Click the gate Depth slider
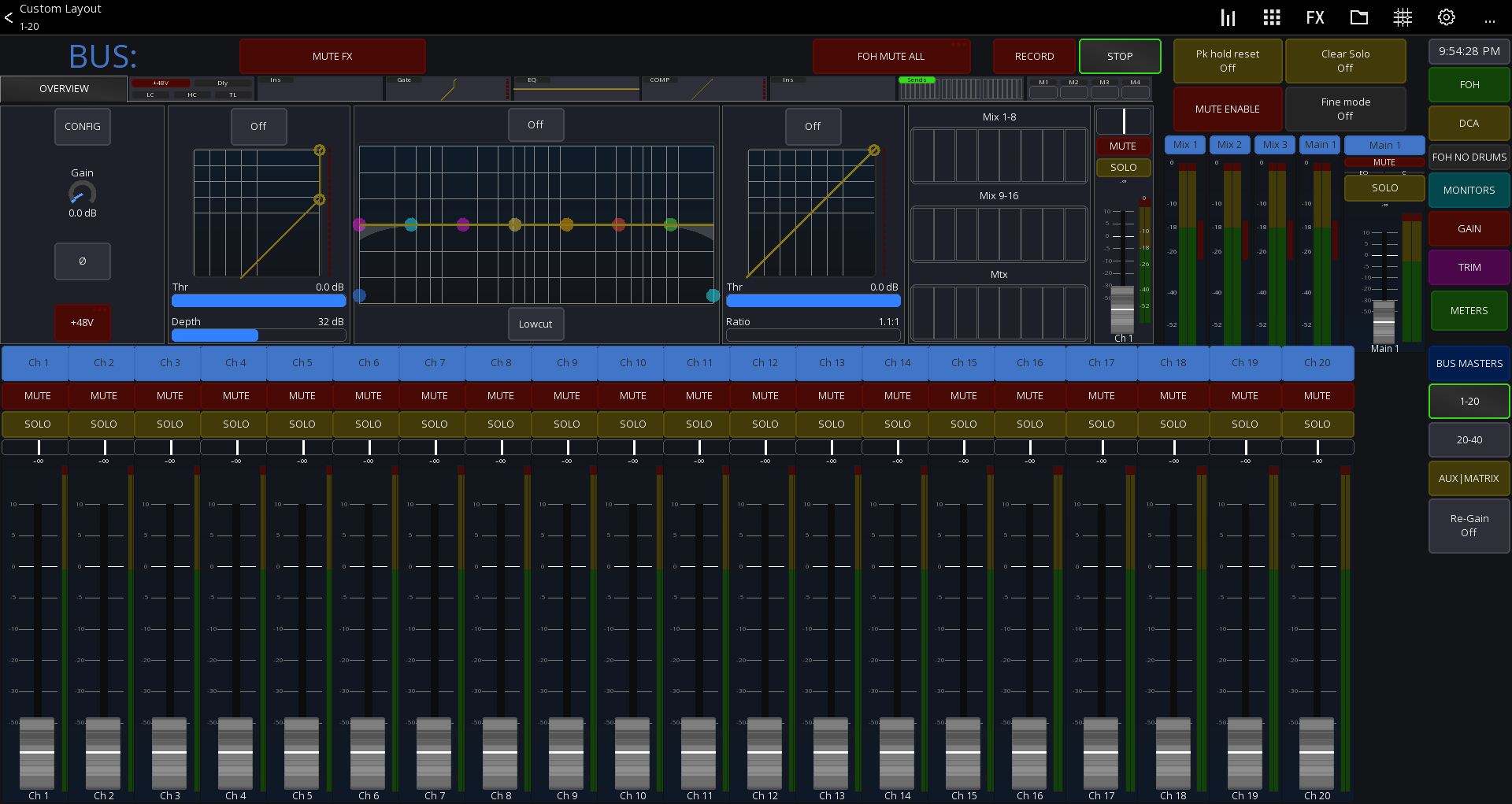The width and height of the screenshot is (1512, 804). pos(258,335)
